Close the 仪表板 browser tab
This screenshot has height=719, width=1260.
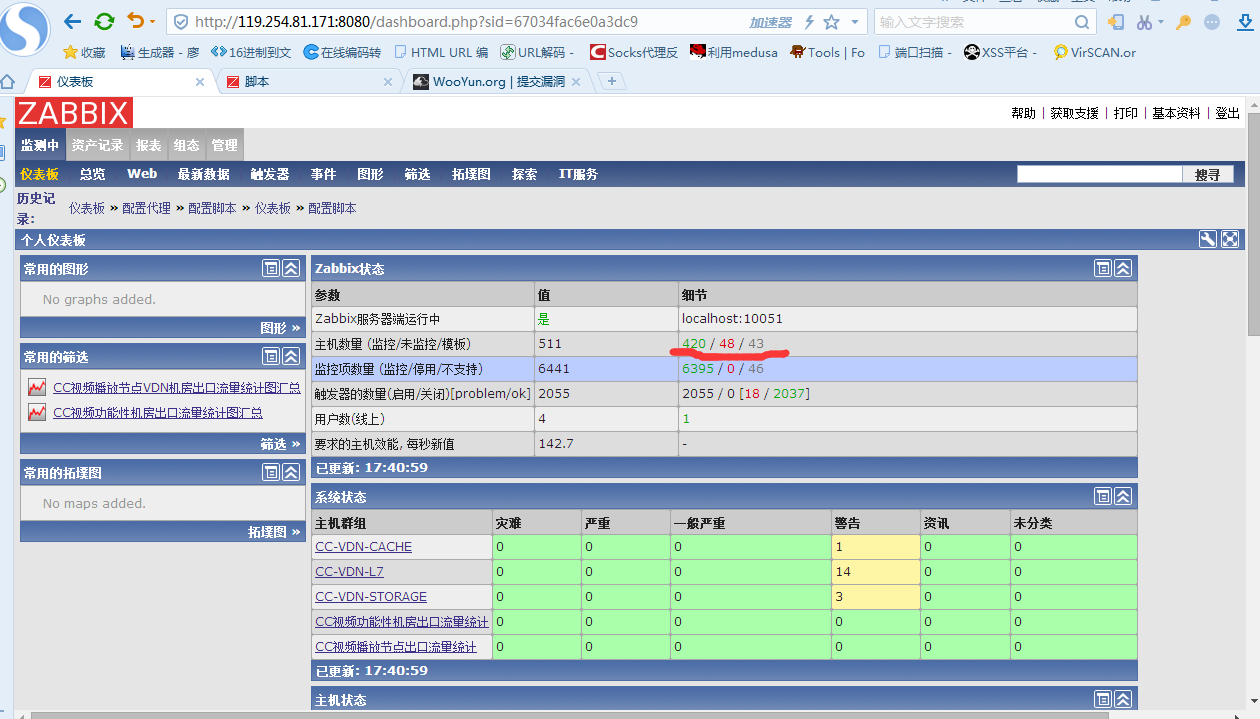[200, 82]
